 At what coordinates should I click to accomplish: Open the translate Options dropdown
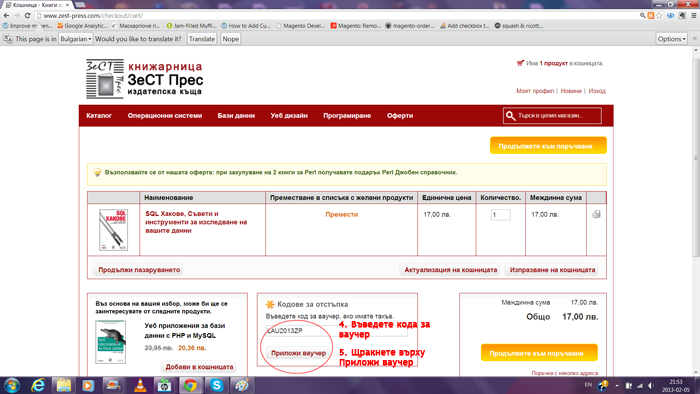coord(671,39)
